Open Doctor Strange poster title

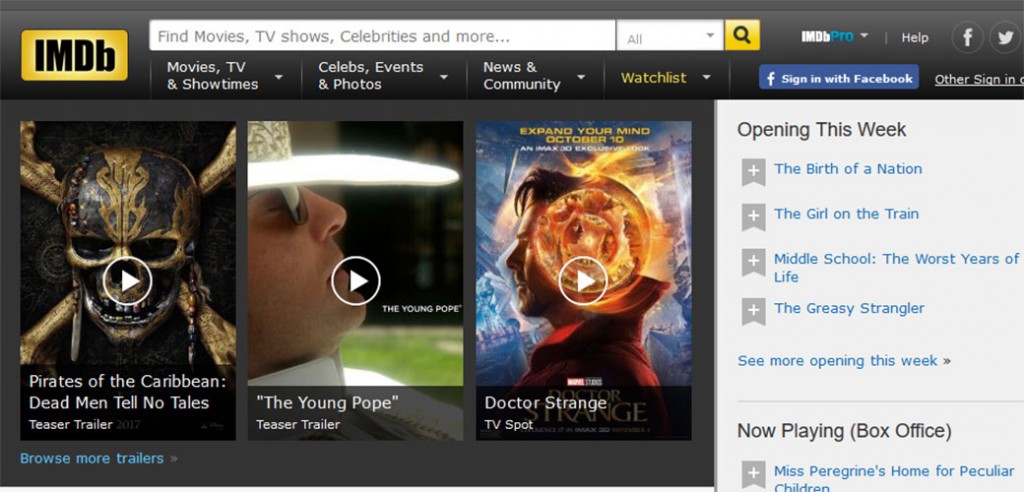pos(545,402)
